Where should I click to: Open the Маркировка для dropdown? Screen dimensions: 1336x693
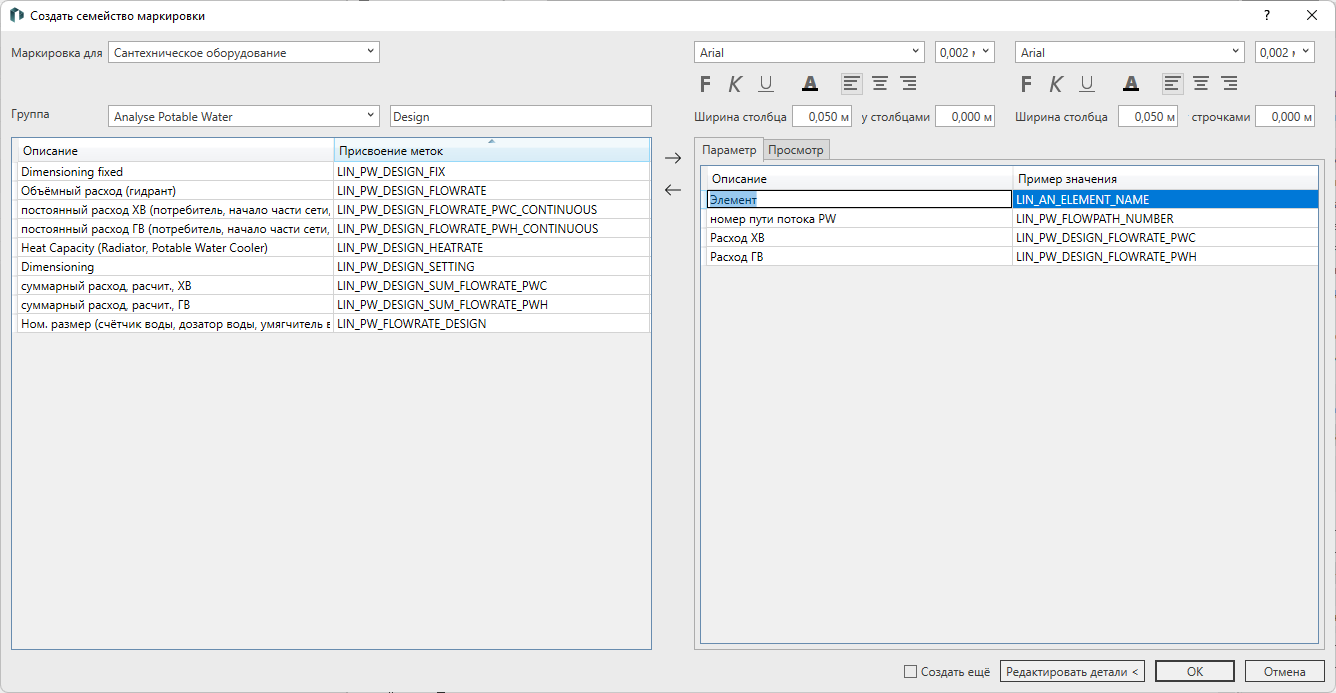[244, 52]
